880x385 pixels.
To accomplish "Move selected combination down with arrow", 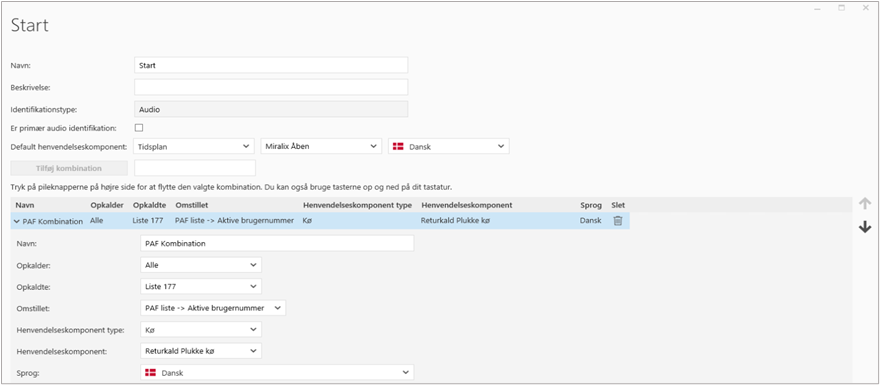I will point(865,227).
